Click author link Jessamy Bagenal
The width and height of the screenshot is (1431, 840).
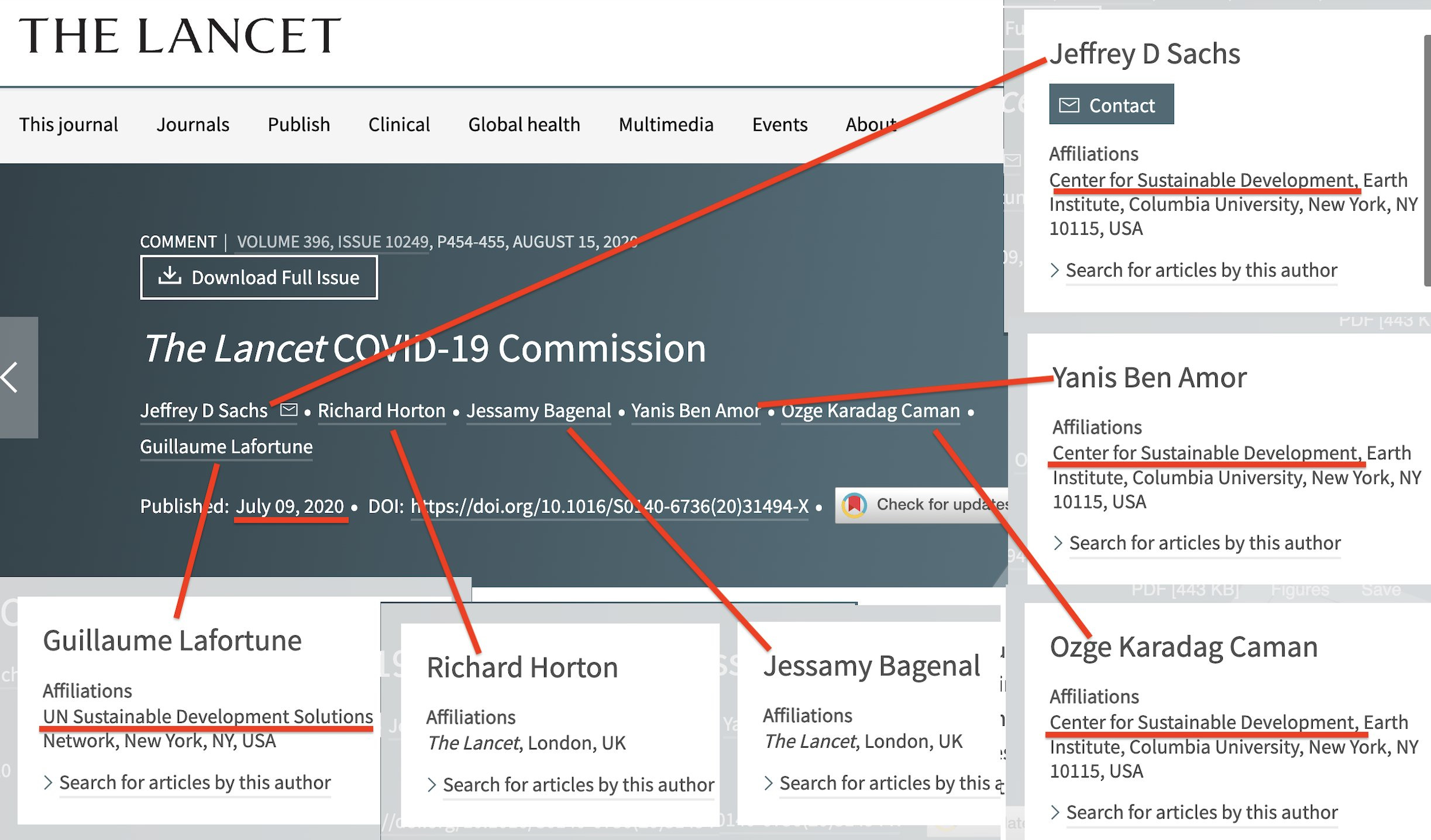539,411
